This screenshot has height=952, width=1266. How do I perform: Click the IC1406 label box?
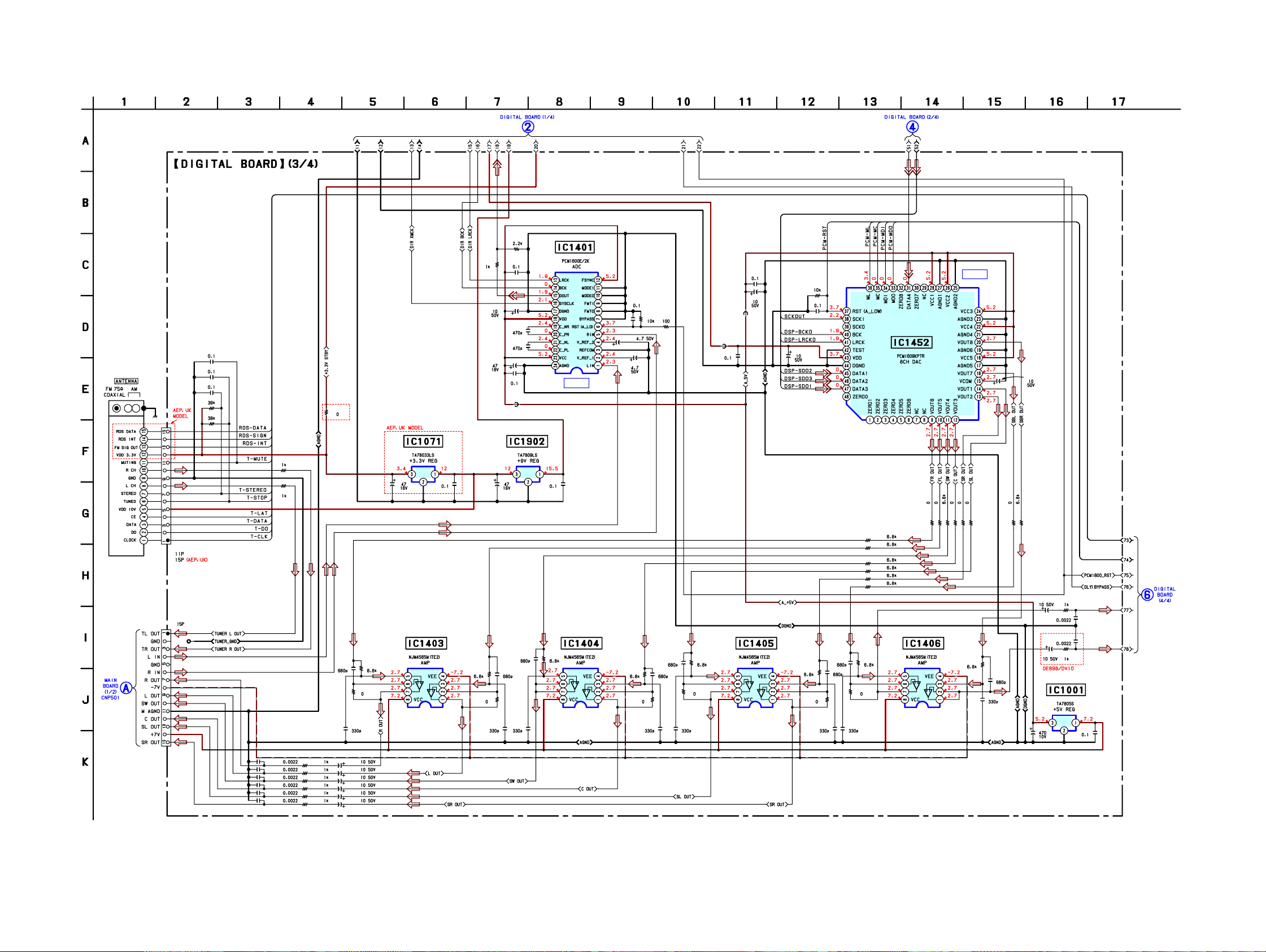[922, 644]
